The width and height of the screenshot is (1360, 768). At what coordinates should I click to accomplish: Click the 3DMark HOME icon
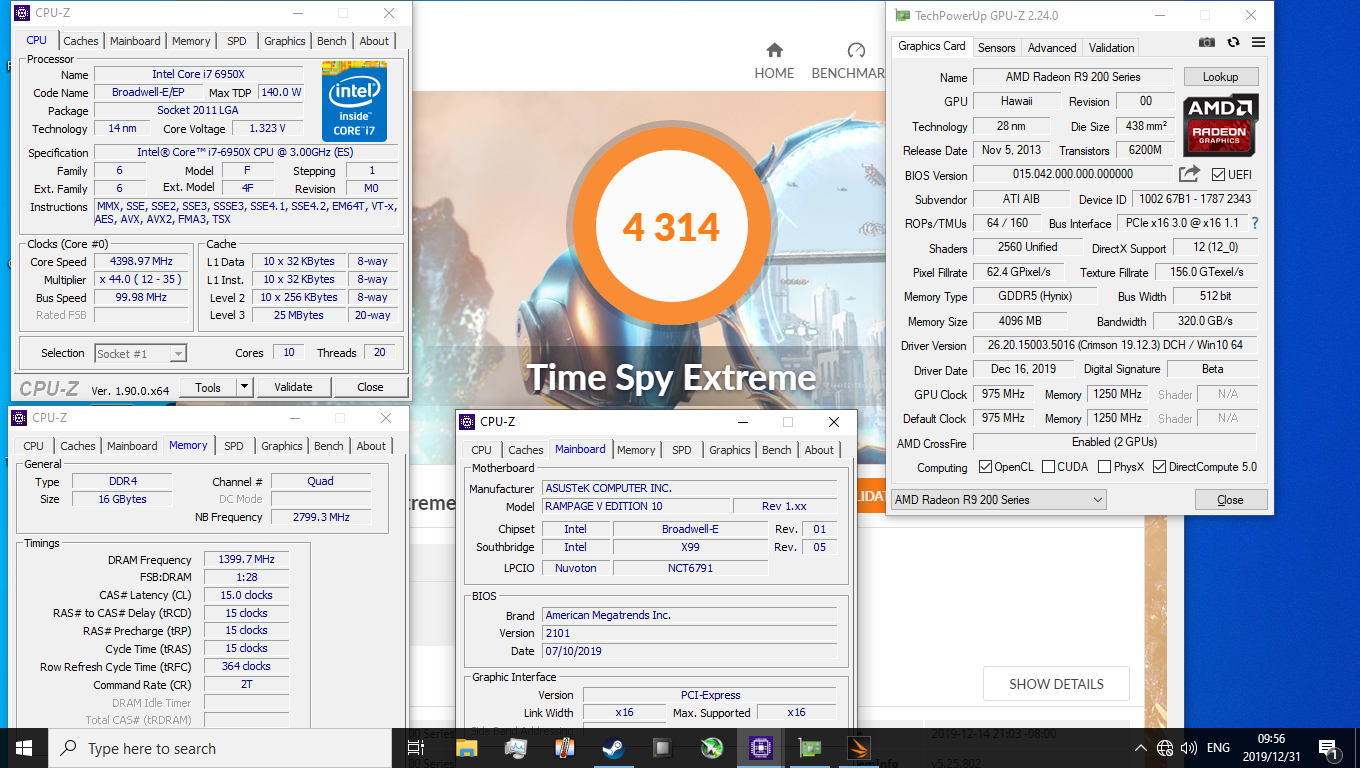click(774, 50)
